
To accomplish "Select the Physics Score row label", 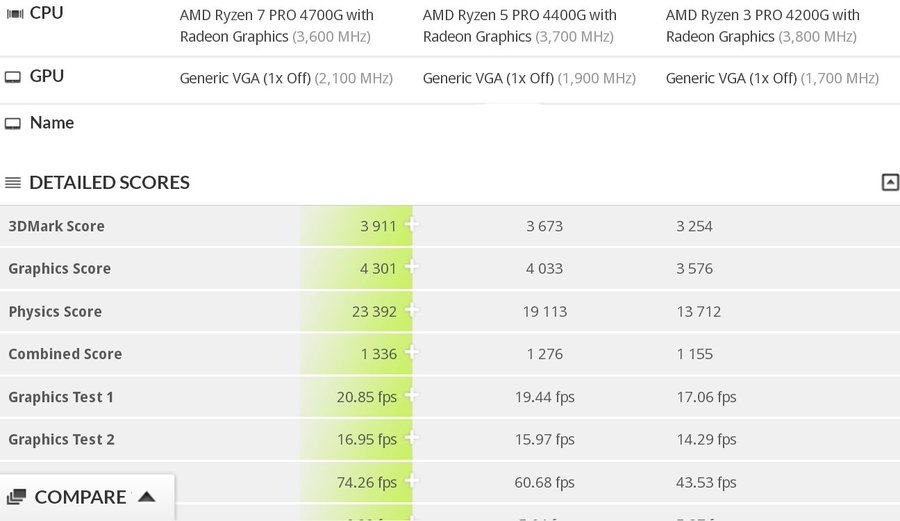I will click(55, 312).
